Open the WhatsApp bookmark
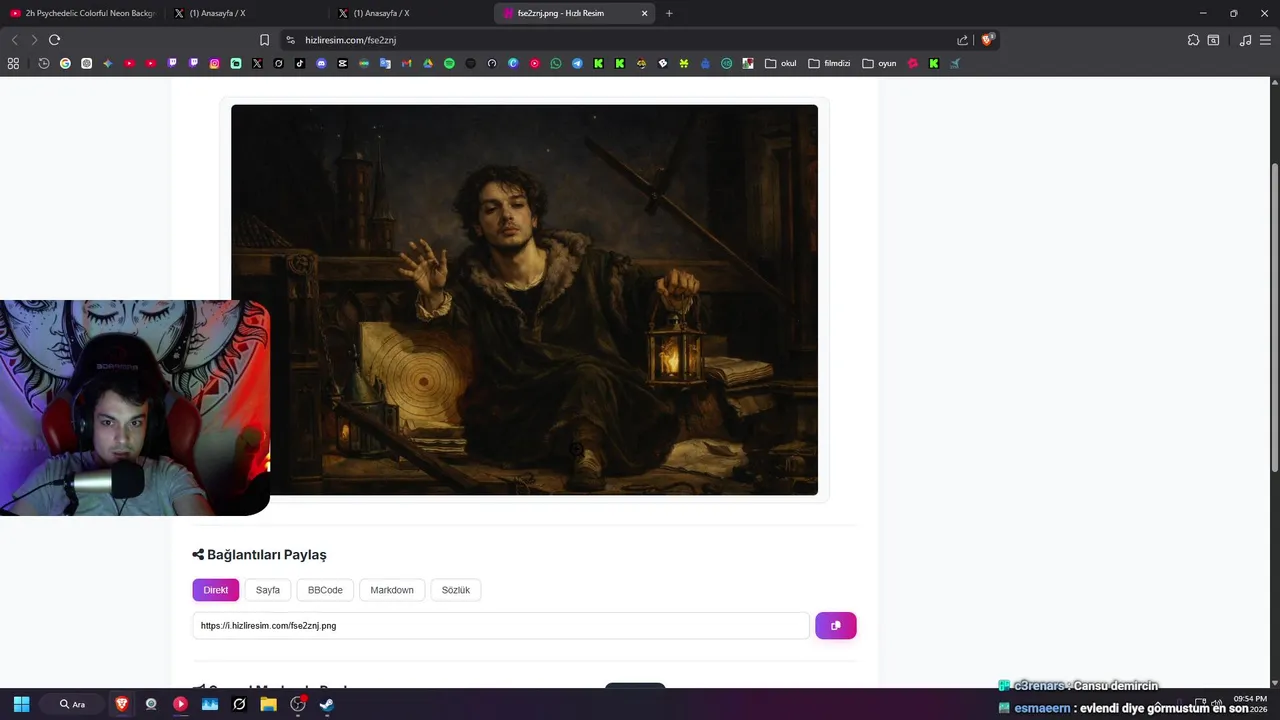This screenshot has height=720, width=1280. point(556,63)
